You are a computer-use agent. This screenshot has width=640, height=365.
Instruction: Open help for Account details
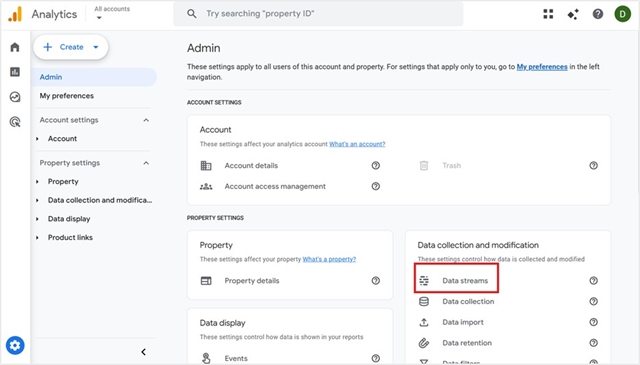pos(376,165)
